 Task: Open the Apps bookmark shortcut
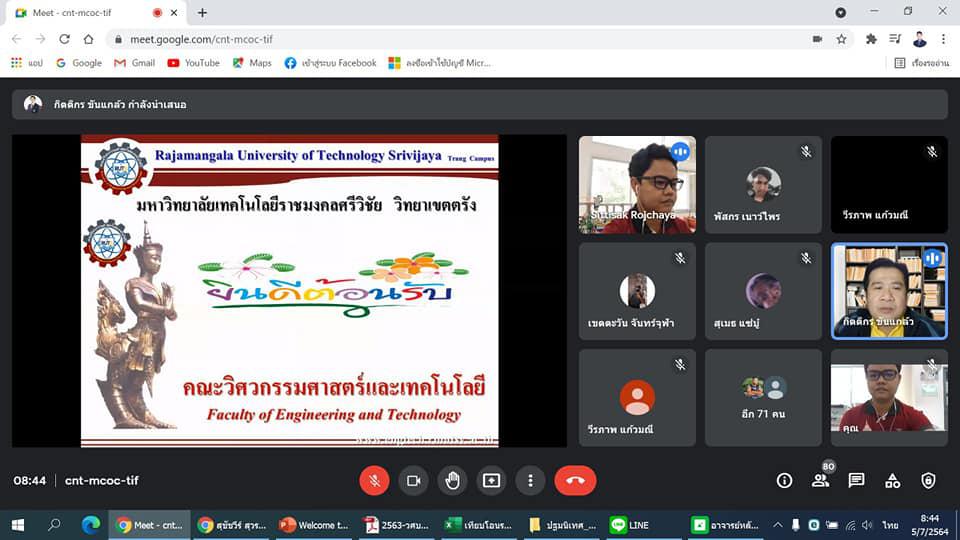coord(26,62)
